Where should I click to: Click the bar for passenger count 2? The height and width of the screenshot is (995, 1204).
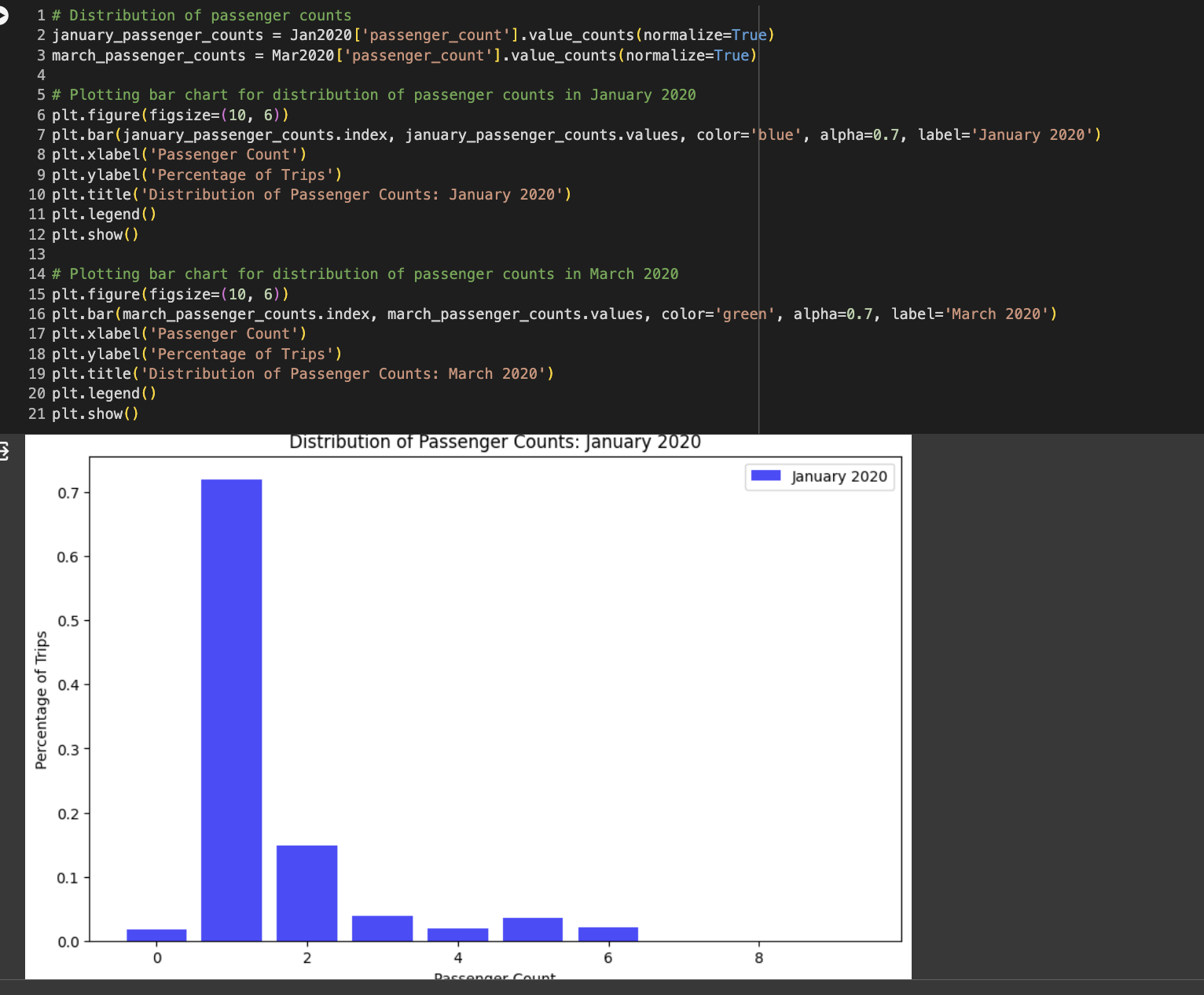pos(307,893)
